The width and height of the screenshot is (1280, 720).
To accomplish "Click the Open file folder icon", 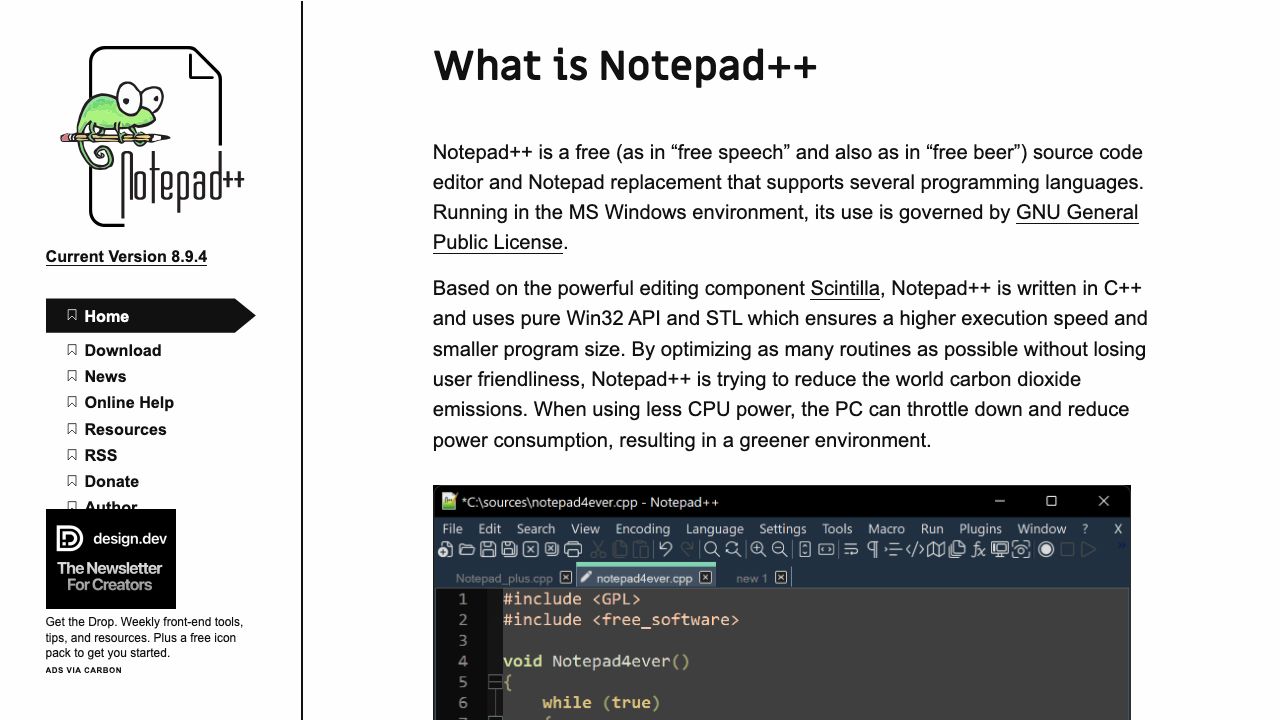I will point(467,549).
